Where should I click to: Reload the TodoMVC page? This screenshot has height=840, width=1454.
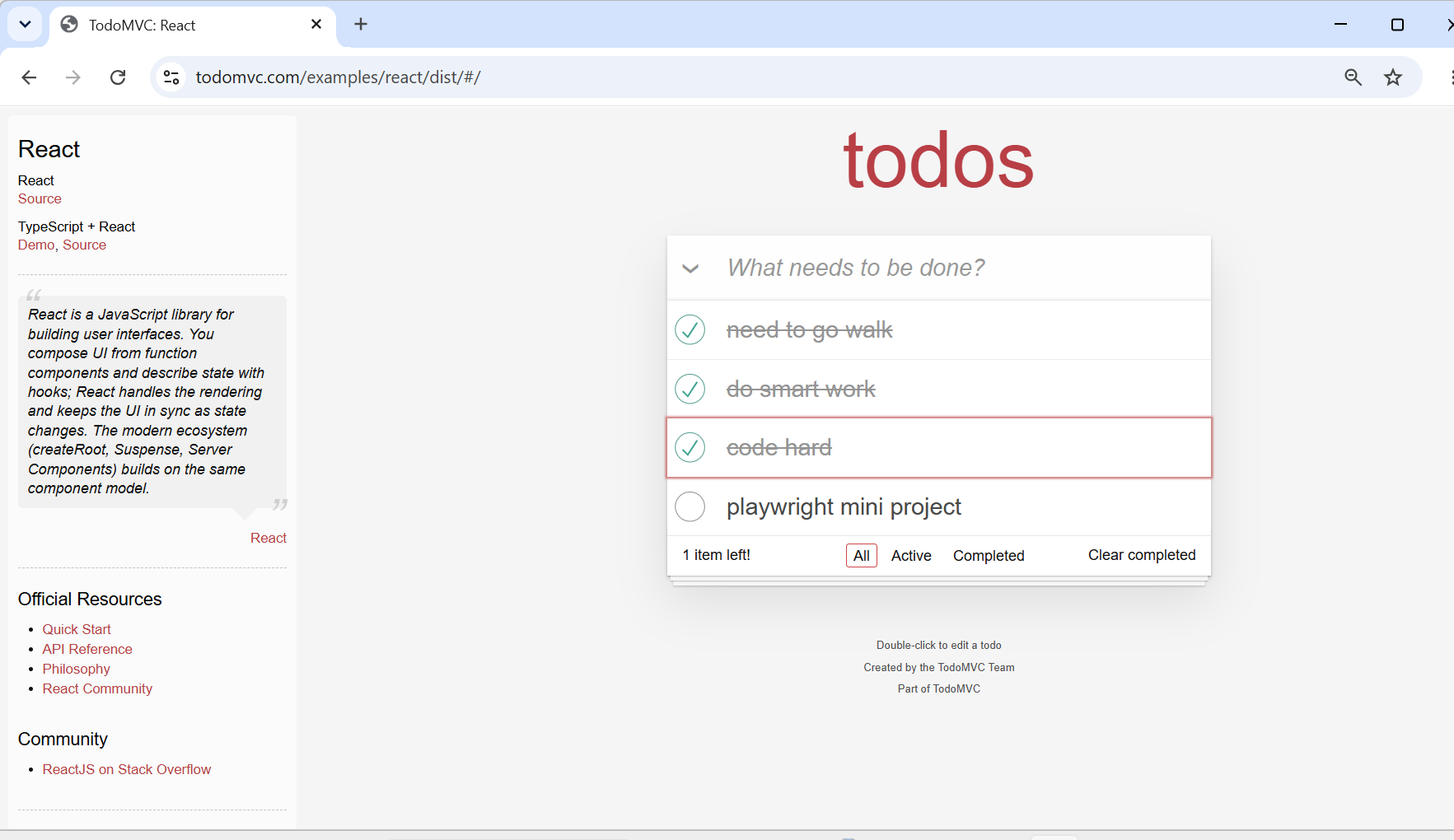click(x=118, y=77)
